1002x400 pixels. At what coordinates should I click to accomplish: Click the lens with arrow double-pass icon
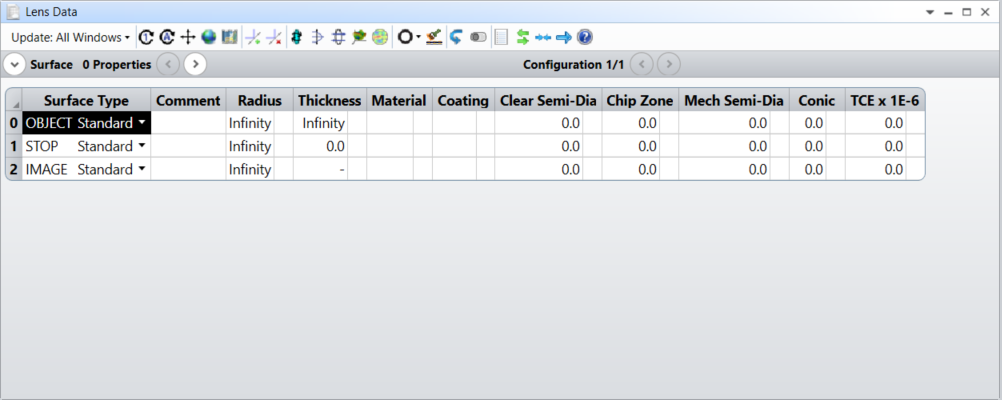click(317, 38)
